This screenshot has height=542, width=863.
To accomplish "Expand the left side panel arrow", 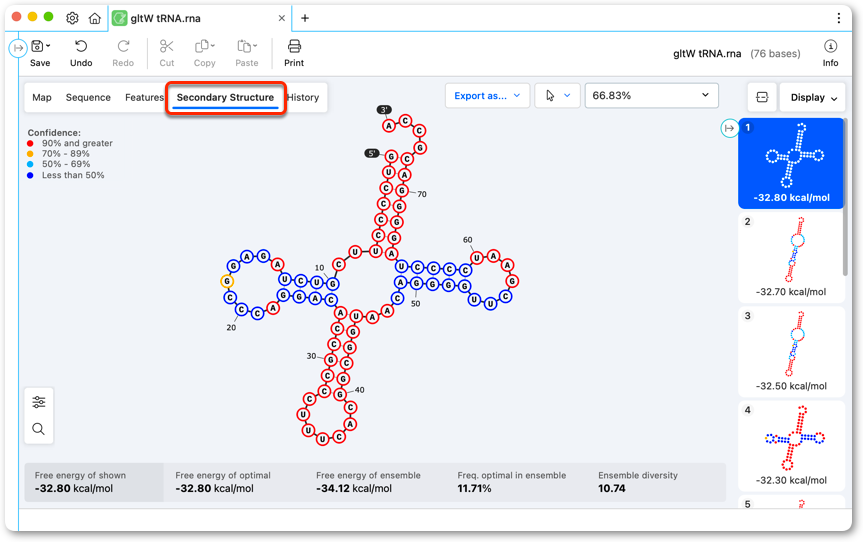I will point(18,48).
